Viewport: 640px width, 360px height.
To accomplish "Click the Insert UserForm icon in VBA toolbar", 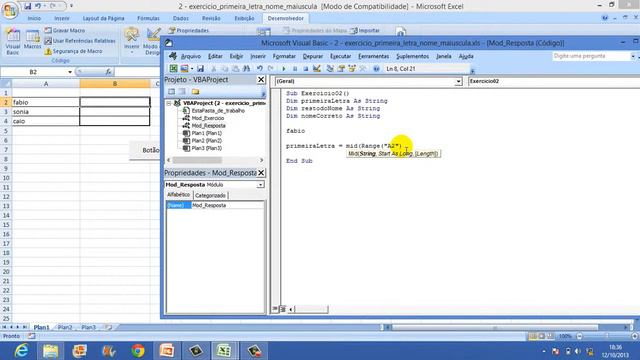I will point(184,69).
